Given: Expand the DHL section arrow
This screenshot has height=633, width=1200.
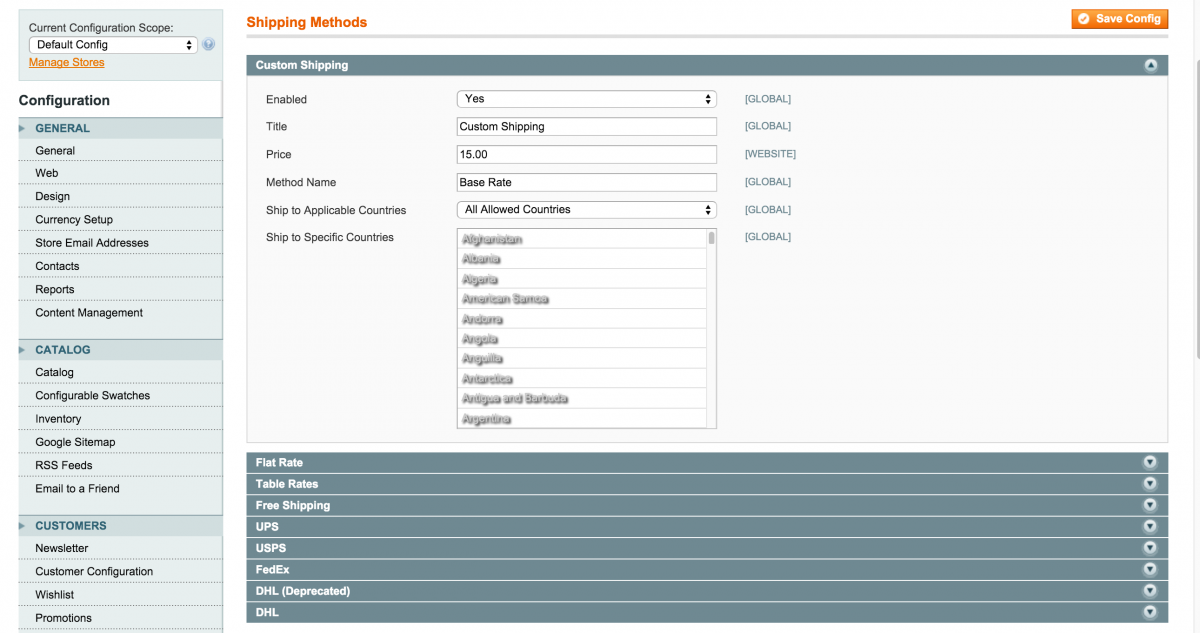Looking at the screenshot, I should point(1150,612).
